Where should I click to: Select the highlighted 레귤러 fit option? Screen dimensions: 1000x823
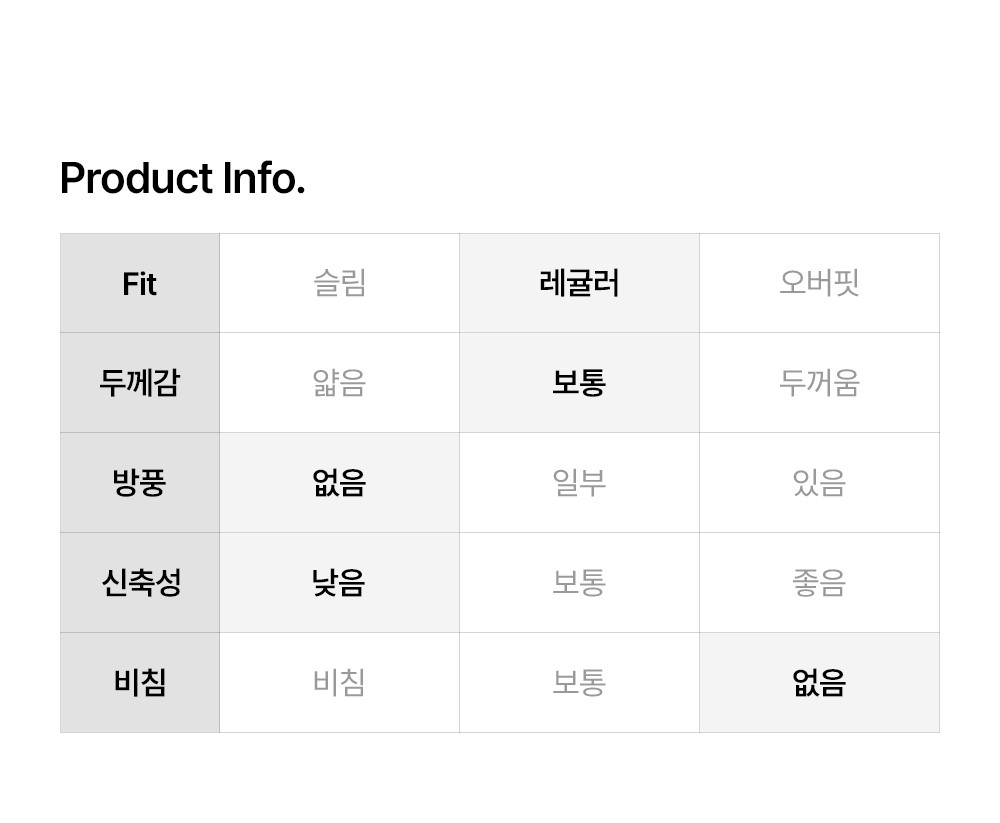[579, 283]
